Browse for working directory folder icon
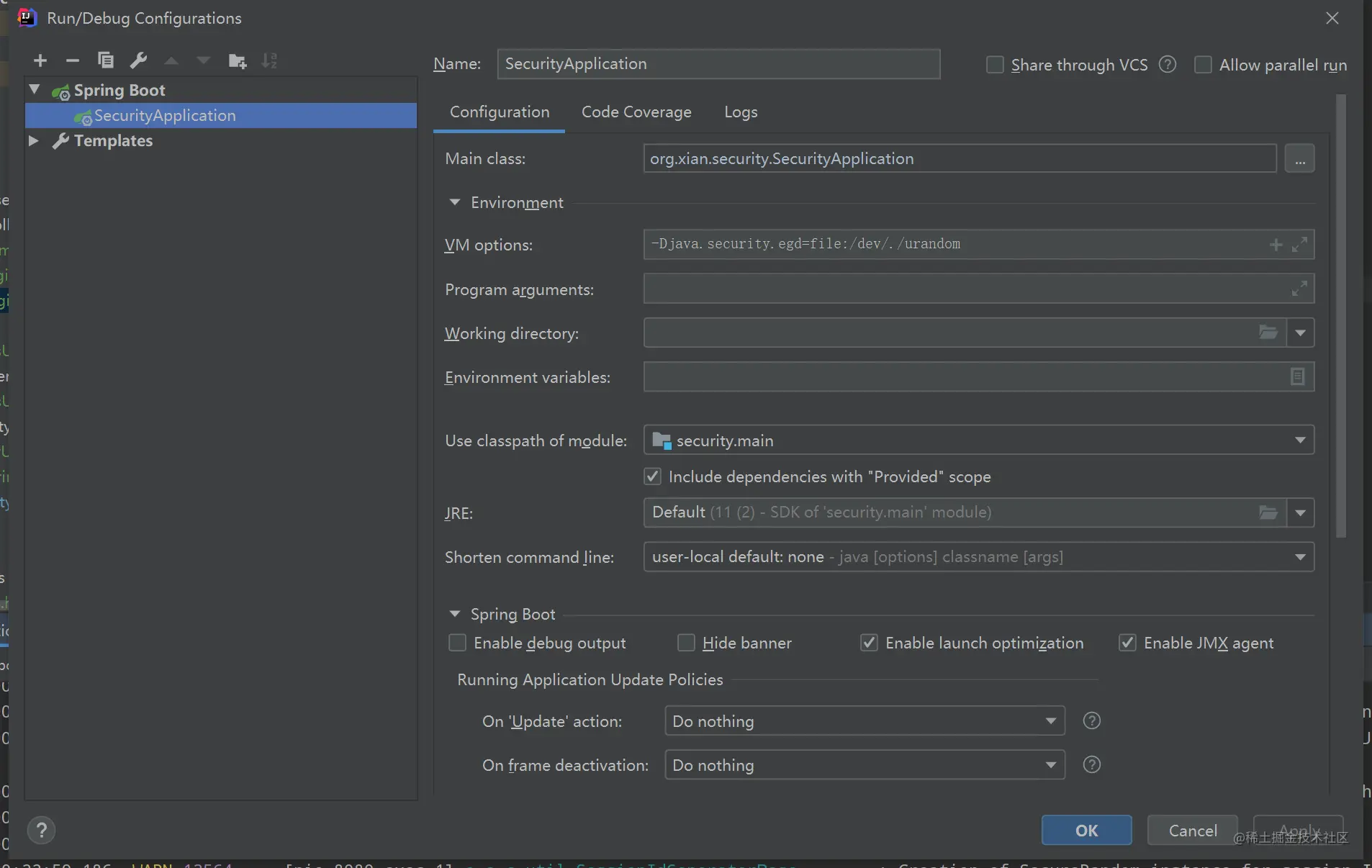The width and height of the screenshot is (1372, 868). tap(1268, 333)
